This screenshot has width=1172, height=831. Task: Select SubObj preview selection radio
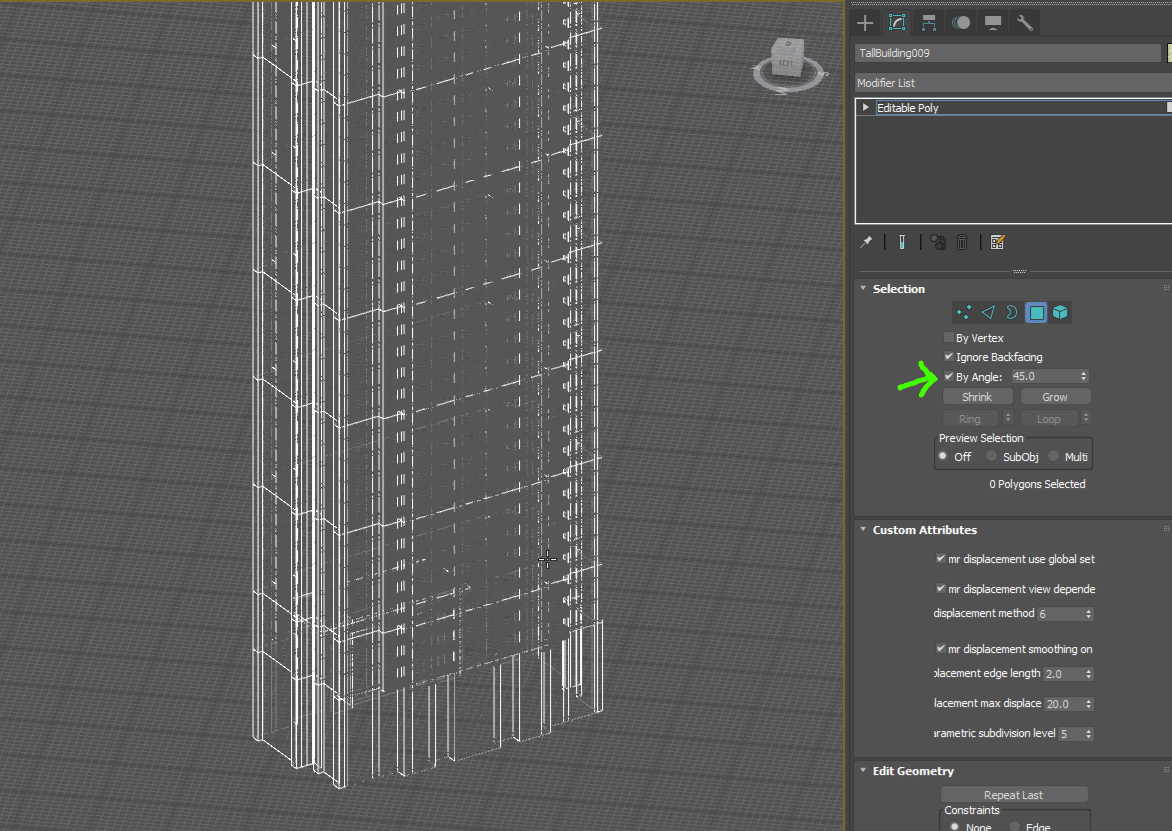(992, 457)
